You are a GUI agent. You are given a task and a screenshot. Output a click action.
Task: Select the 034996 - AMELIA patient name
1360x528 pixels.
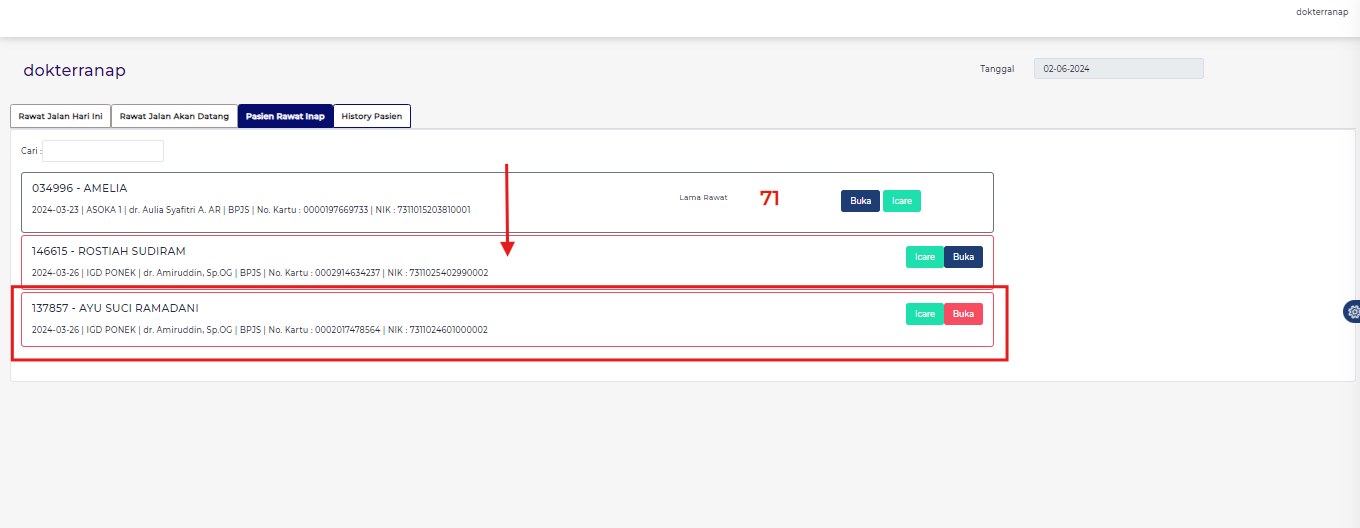pyautogui.click(x=80, y=188)
